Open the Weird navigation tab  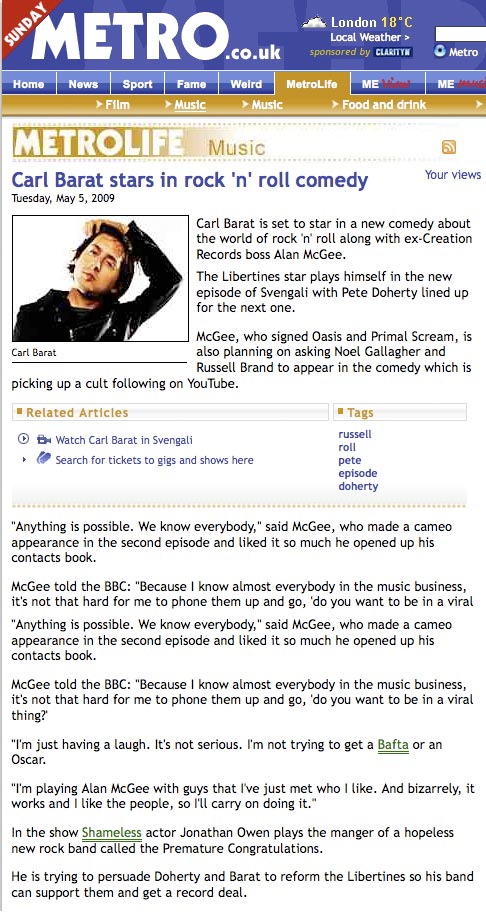tap(246, 84)
